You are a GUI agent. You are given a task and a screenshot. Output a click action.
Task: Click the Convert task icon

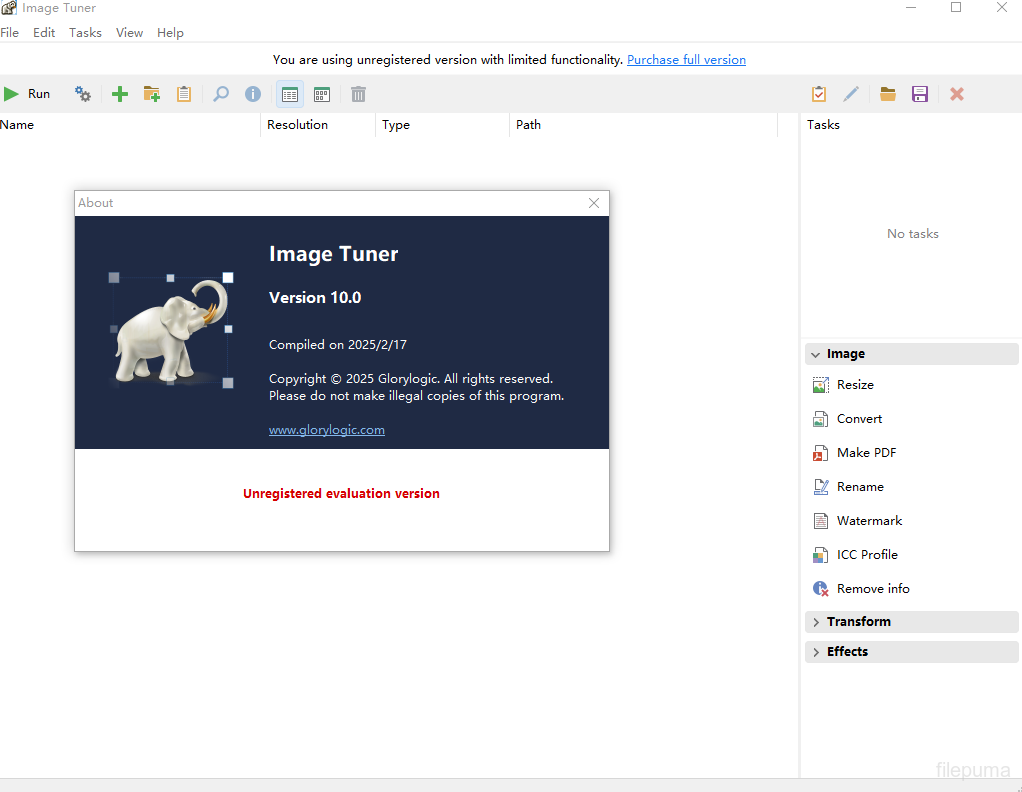821,419
